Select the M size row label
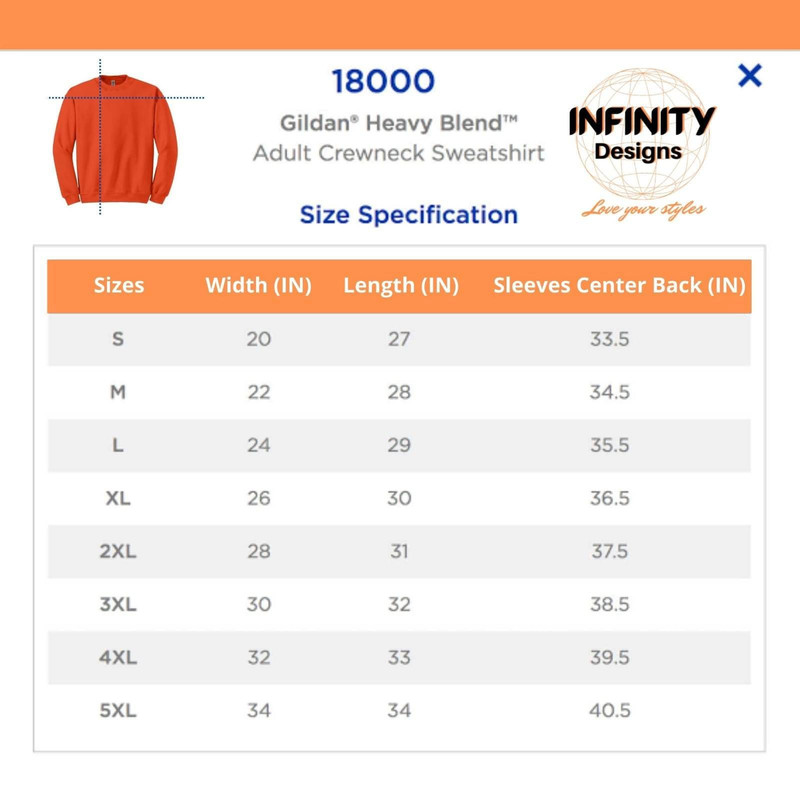The height and width of the screenshot is (800, 800). click(x=118, y=392)
